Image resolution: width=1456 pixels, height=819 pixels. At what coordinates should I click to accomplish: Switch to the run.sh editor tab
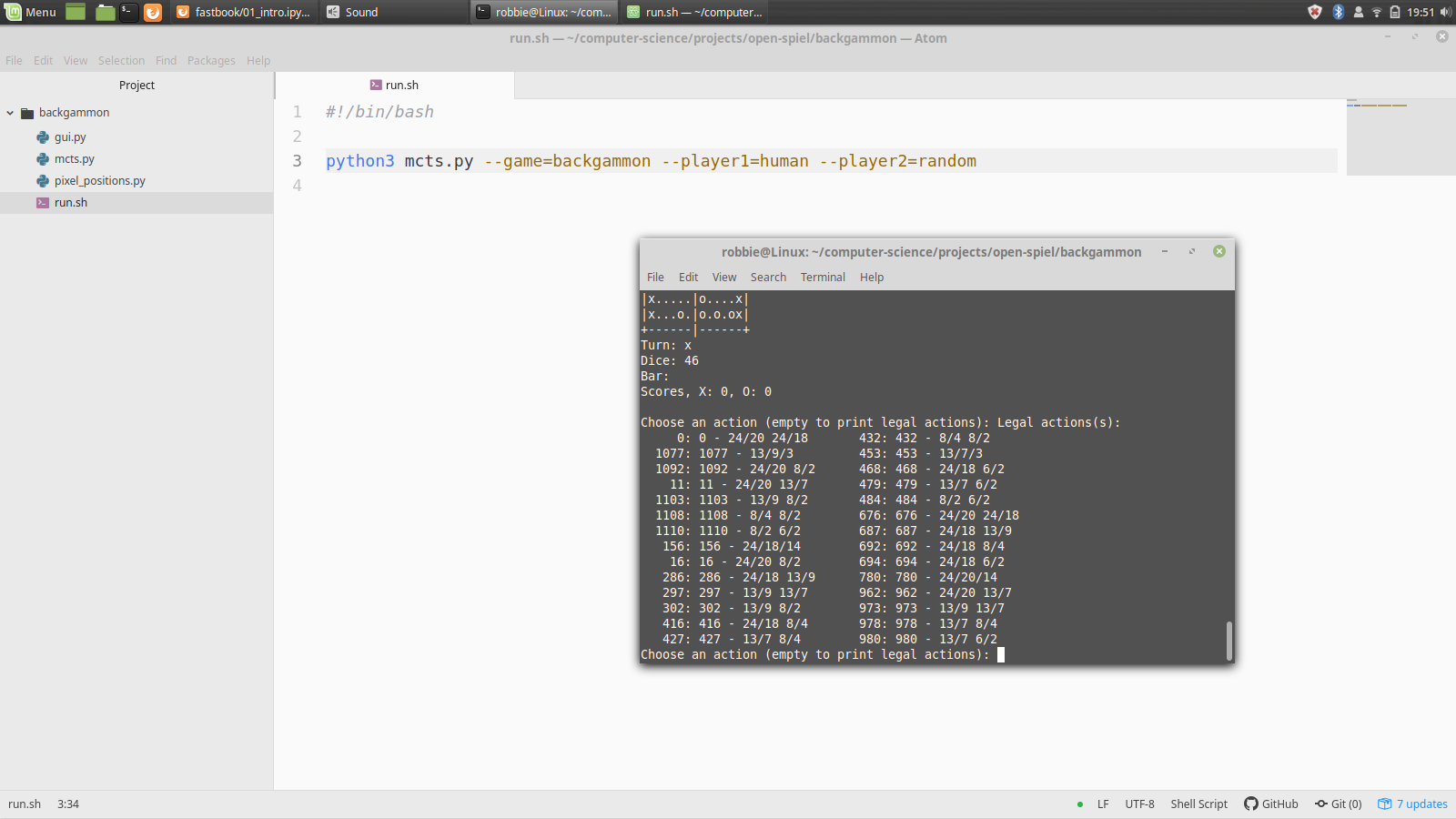pos(395,85)
